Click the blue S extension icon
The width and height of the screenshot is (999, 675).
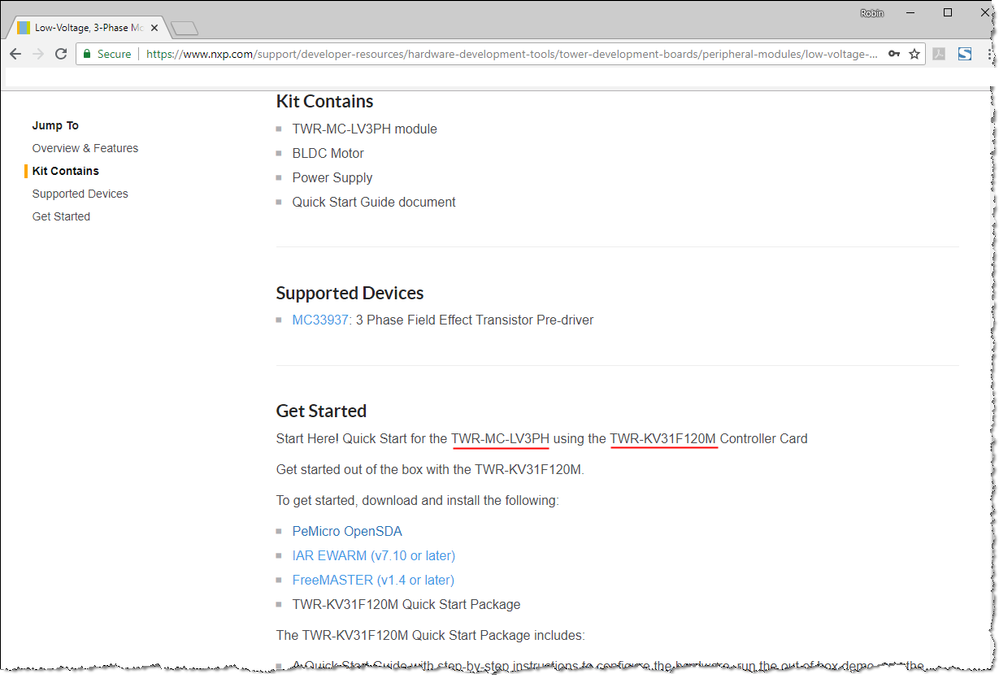point(965,54)
